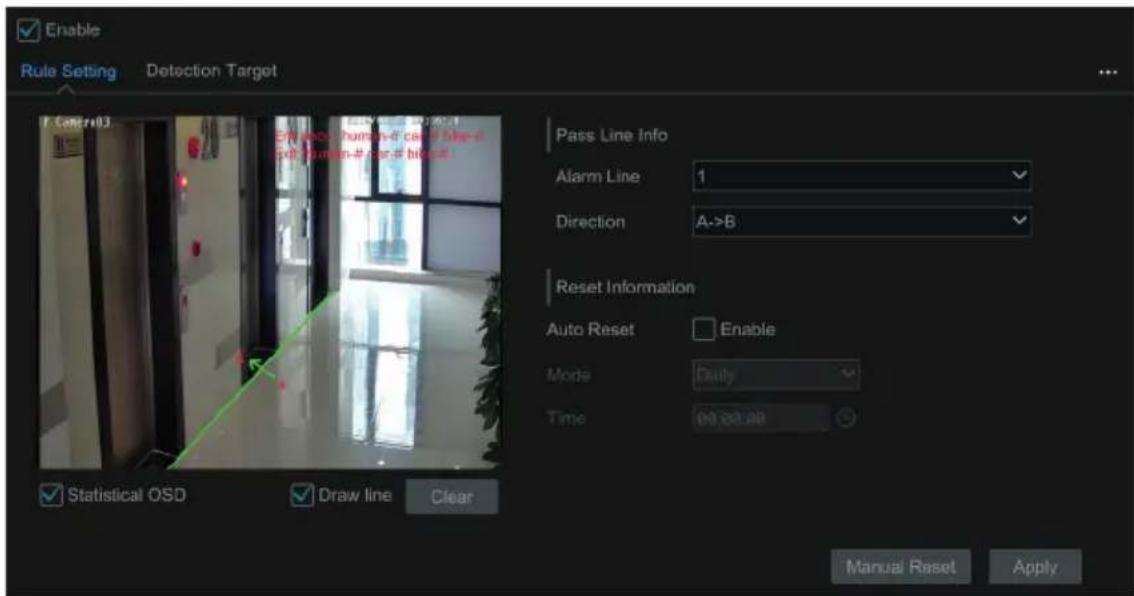Click the Reset Information heading
This screenshot has width=1134, height=596.
coord(625,287)
